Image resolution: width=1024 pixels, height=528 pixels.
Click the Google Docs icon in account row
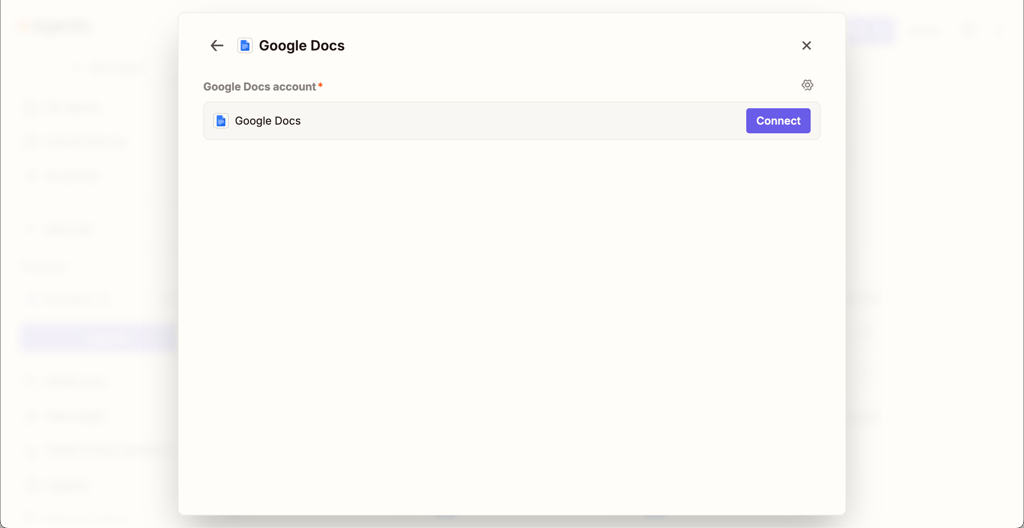tap(221, 121)
